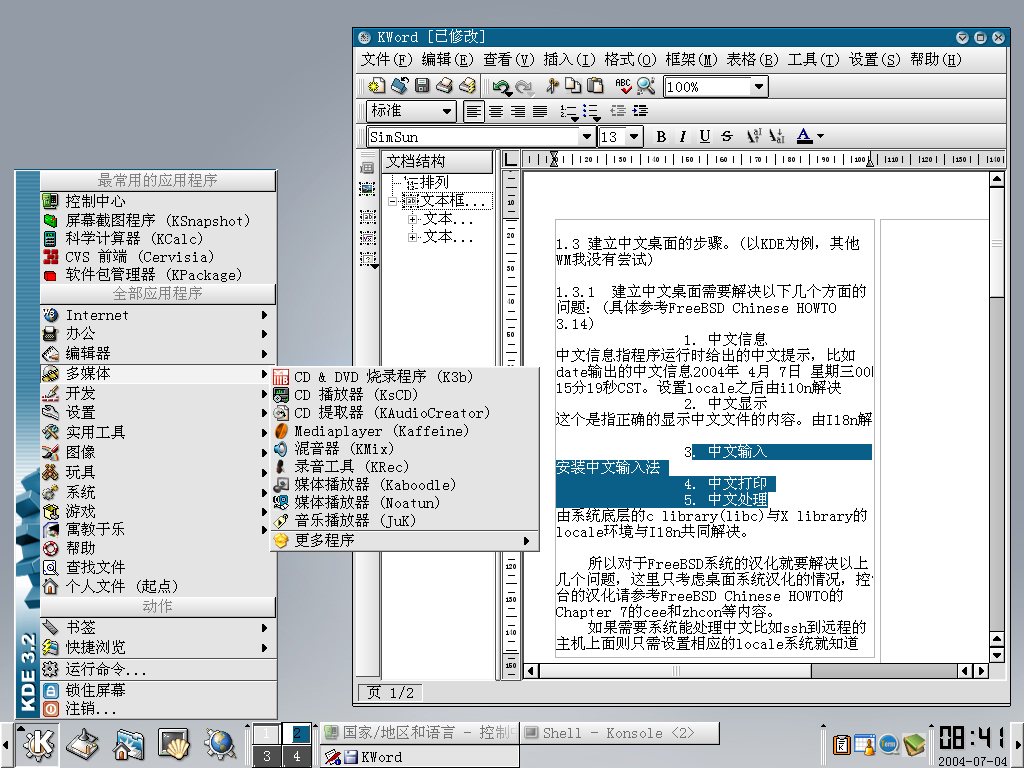This screenshot has height=768, width=1024.
Task: Open the font color dropdown arrow
Action: tap(820, 136)
